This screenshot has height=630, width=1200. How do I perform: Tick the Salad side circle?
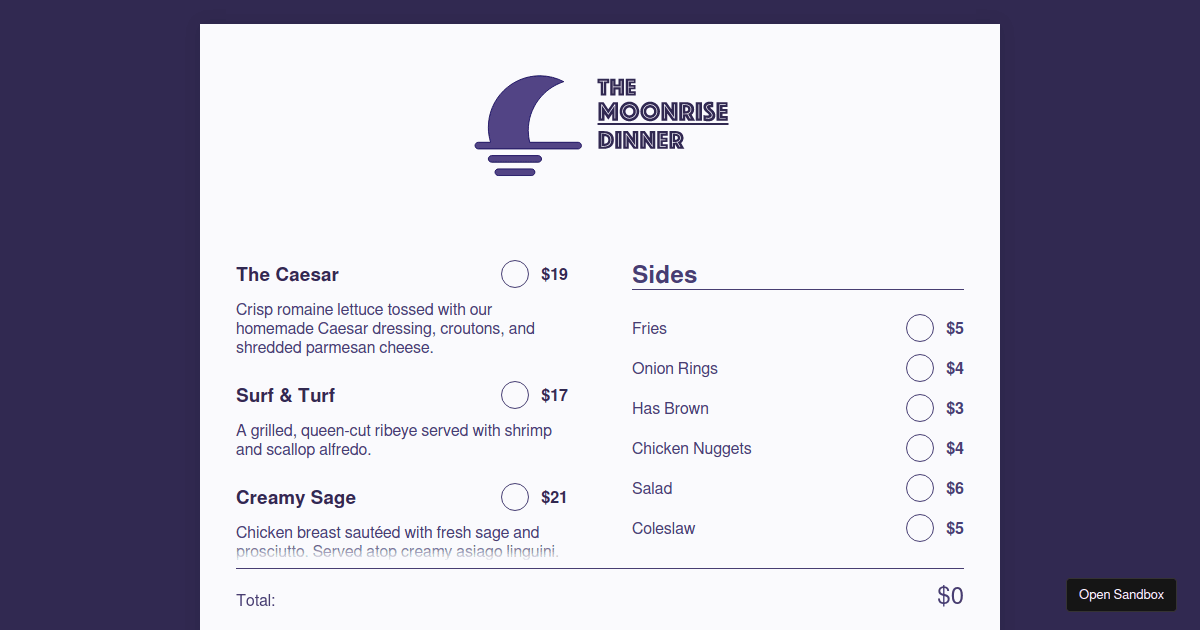tap(920, 488)
